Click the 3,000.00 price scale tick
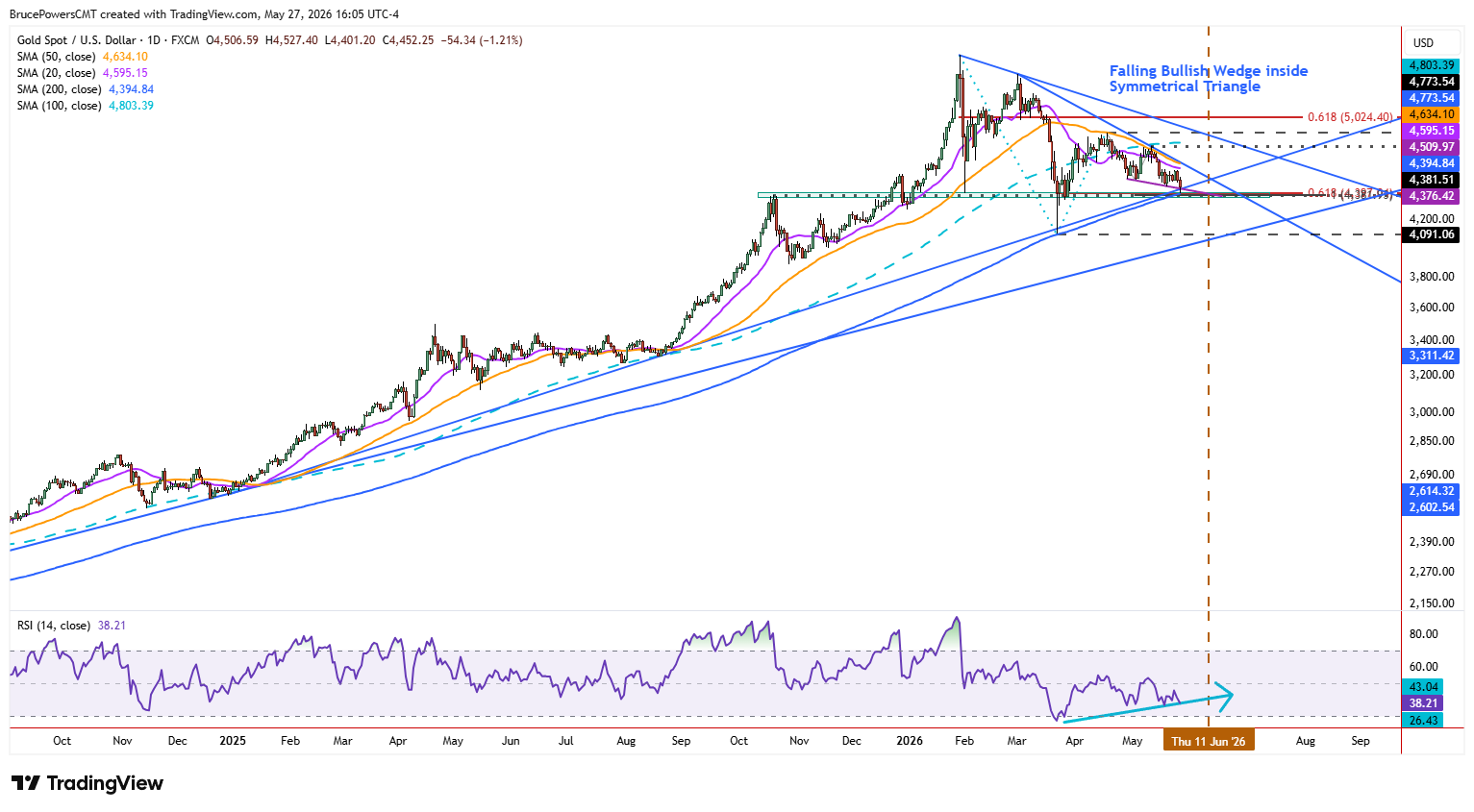Viewport: 1474px width, 812px height. pyautogui.click(x=1432, y=412)
